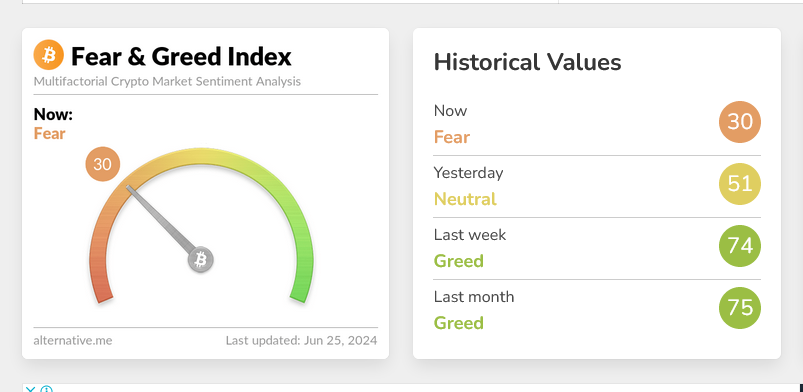Click the Multifactorial Crypto Market Sentiment subtitle

[167, 81]
